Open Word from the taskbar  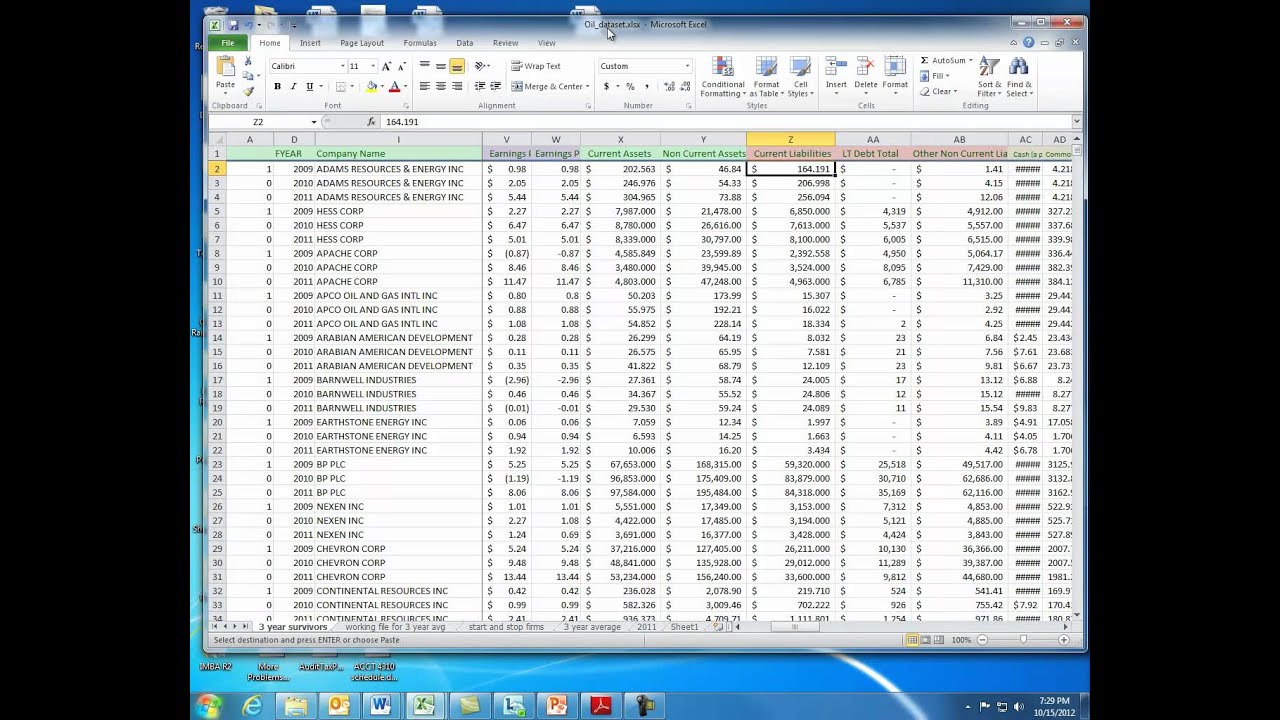click(381, 706)
